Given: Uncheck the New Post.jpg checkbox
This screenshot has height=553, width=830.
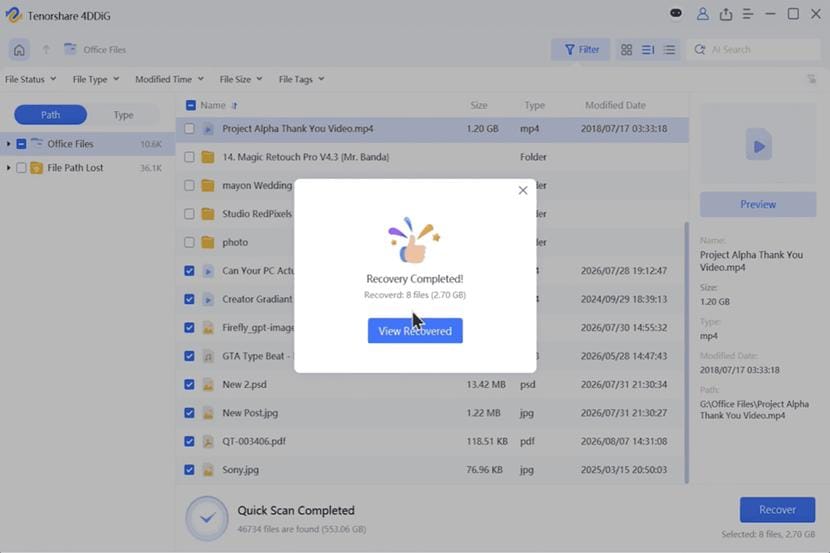Looking at the screenshot, I should pyautogui.click(x=189, y=413).
